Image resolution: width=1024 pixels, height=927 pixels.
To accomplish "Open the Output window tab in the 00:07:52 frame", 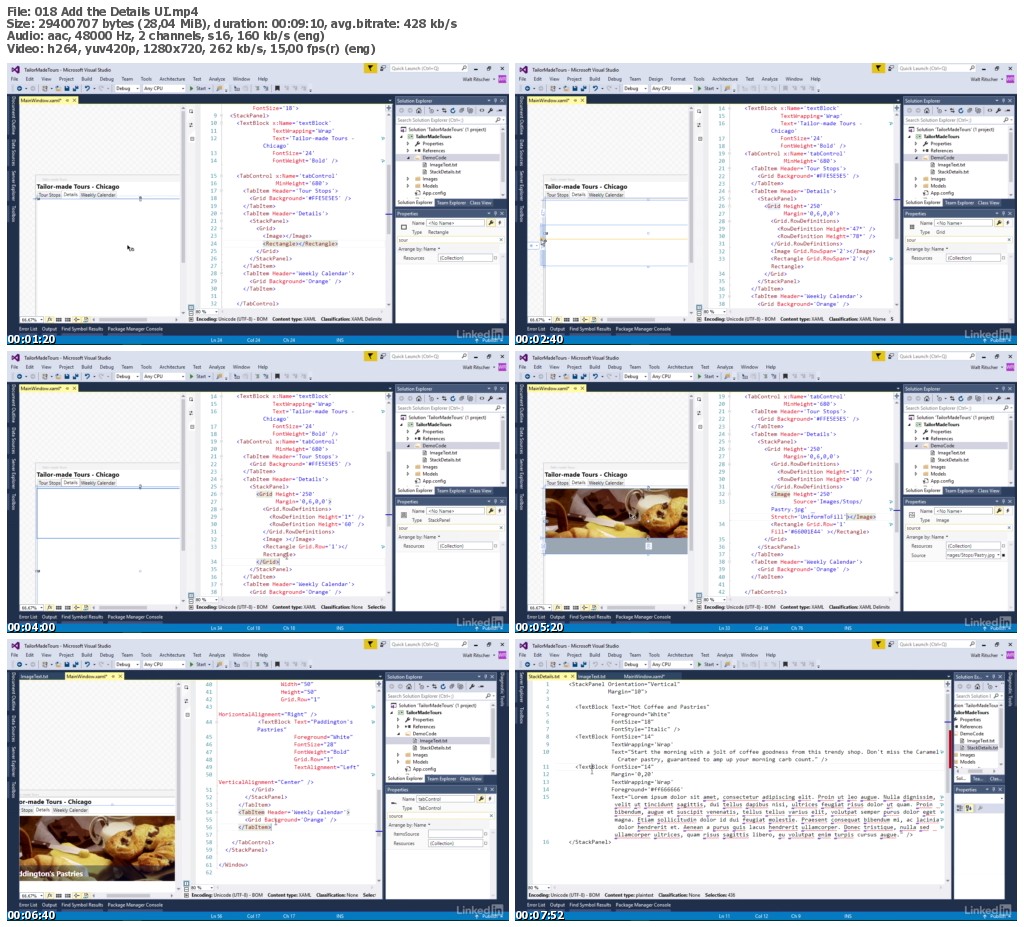I will coord(557,905).
